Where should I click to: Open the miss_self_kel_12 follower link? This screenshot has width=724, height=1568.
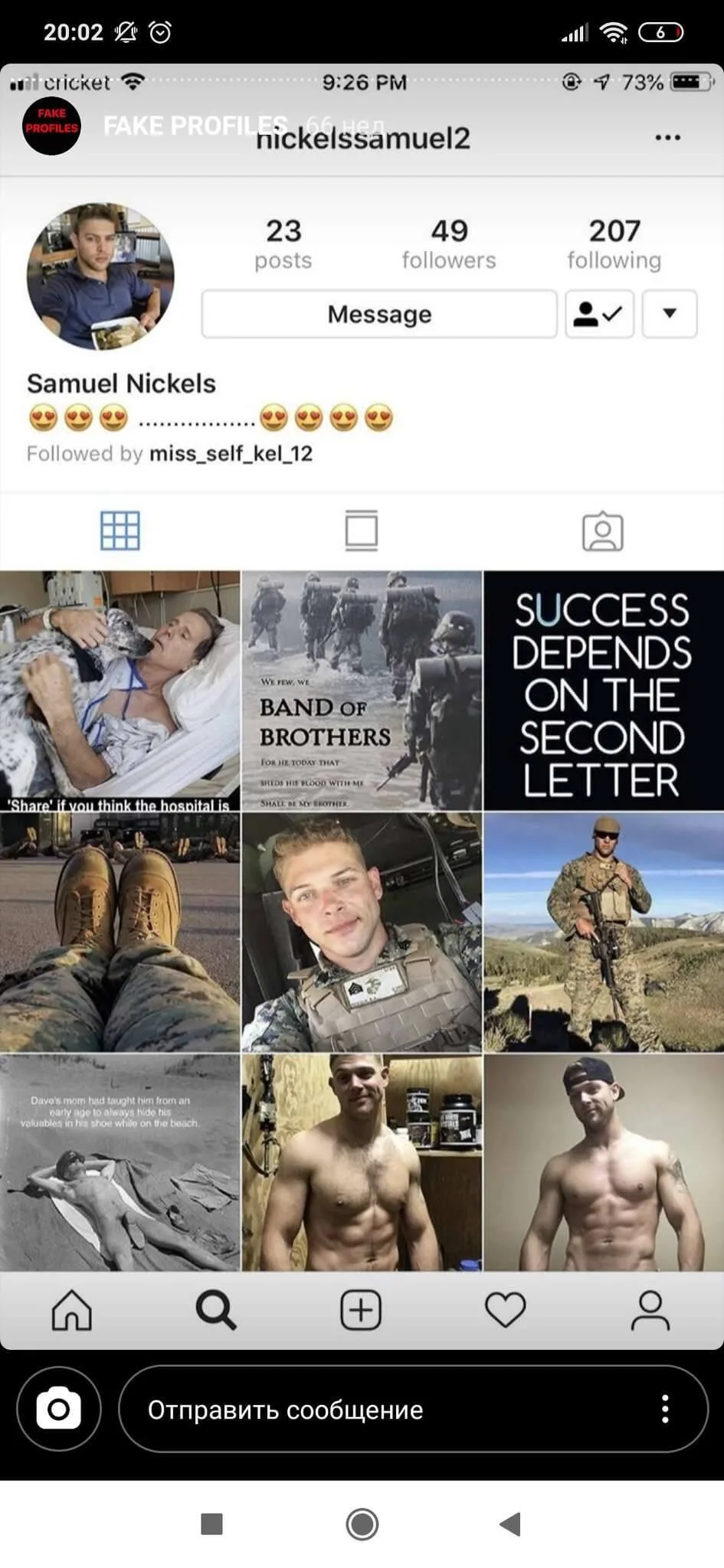click(231, 454)
